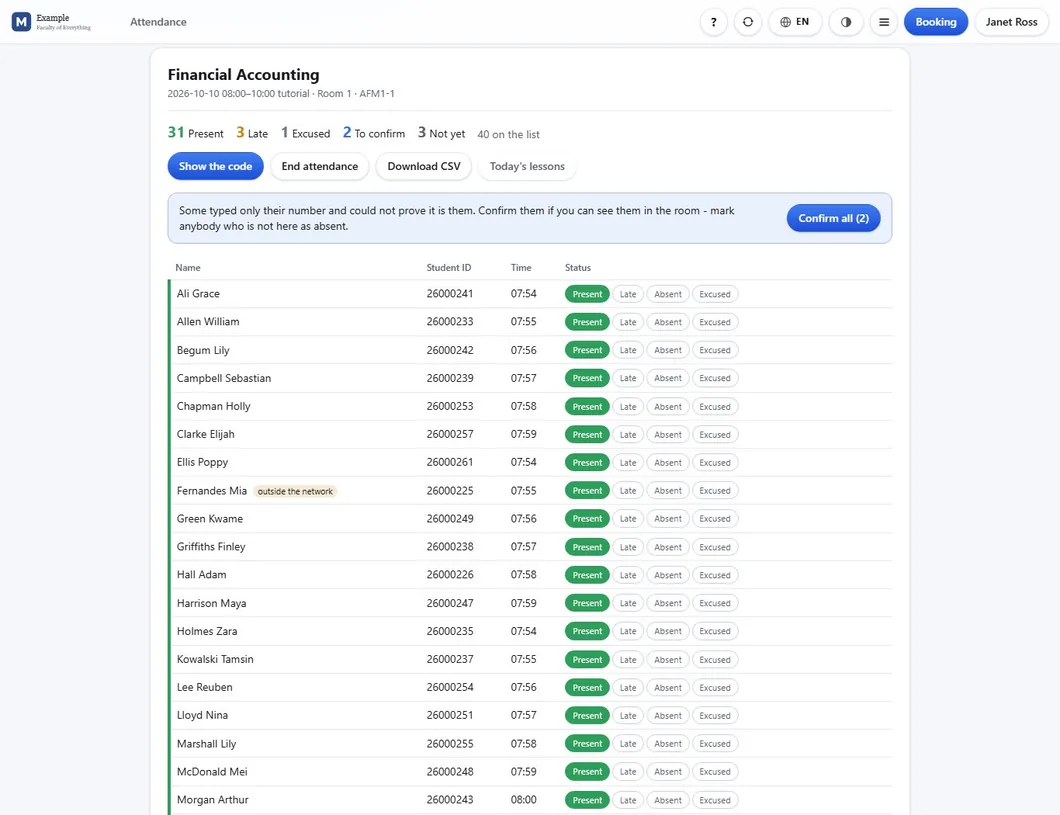1060x815 pixels.
Task: Mark Ali Grace as Late
Action: pyautogui.click(x=628, y=294)
